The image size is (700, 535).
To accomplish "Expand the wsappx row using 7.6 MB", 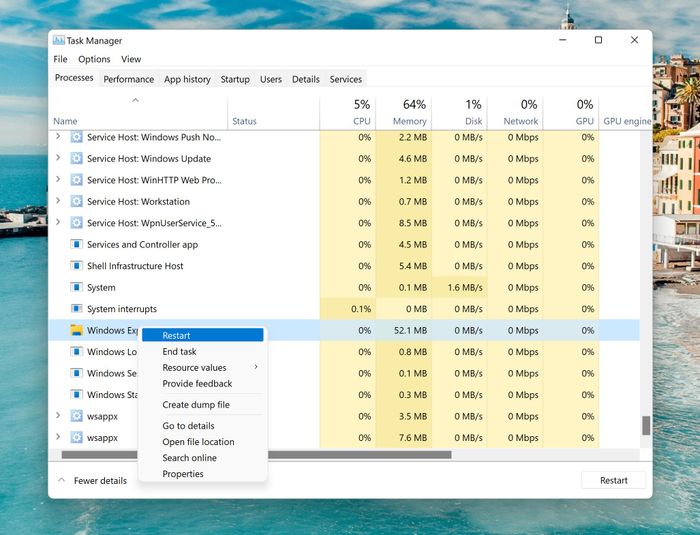I will point(58,437).
